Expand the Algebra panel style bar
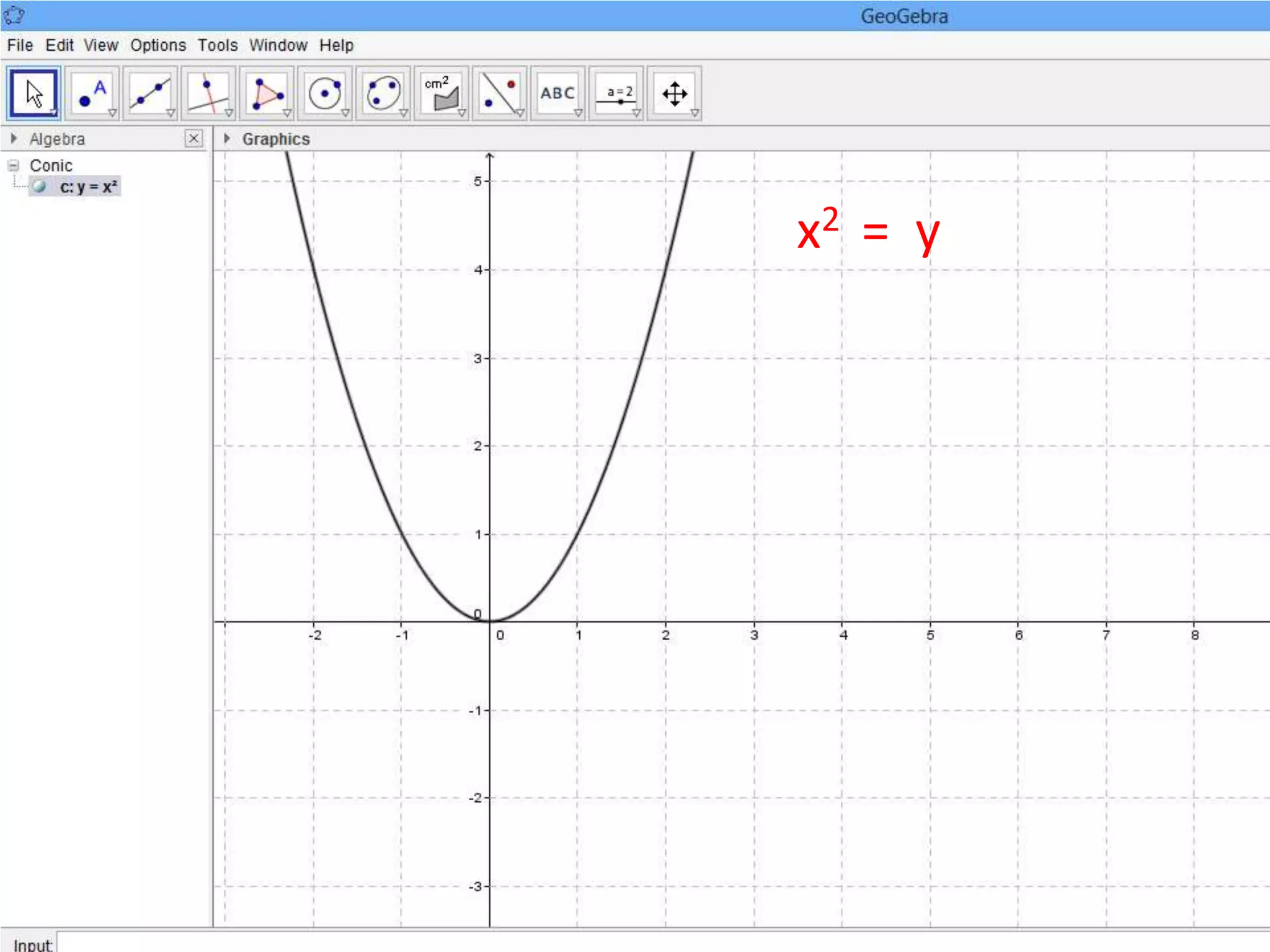This screenshot has height=952, width=1270. pos(14,139)
